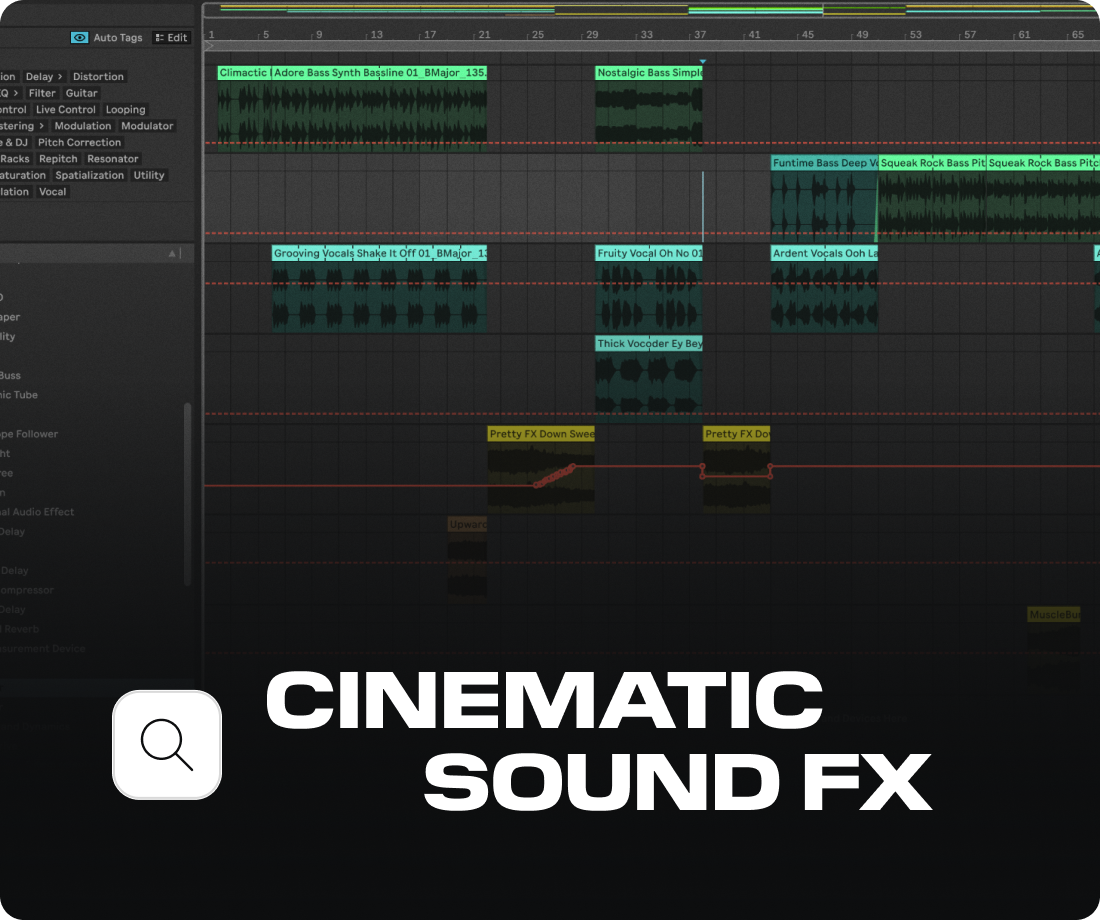Enable the Looping tag filter
This screenshot has height=920, width=1100.
[126, 109]
